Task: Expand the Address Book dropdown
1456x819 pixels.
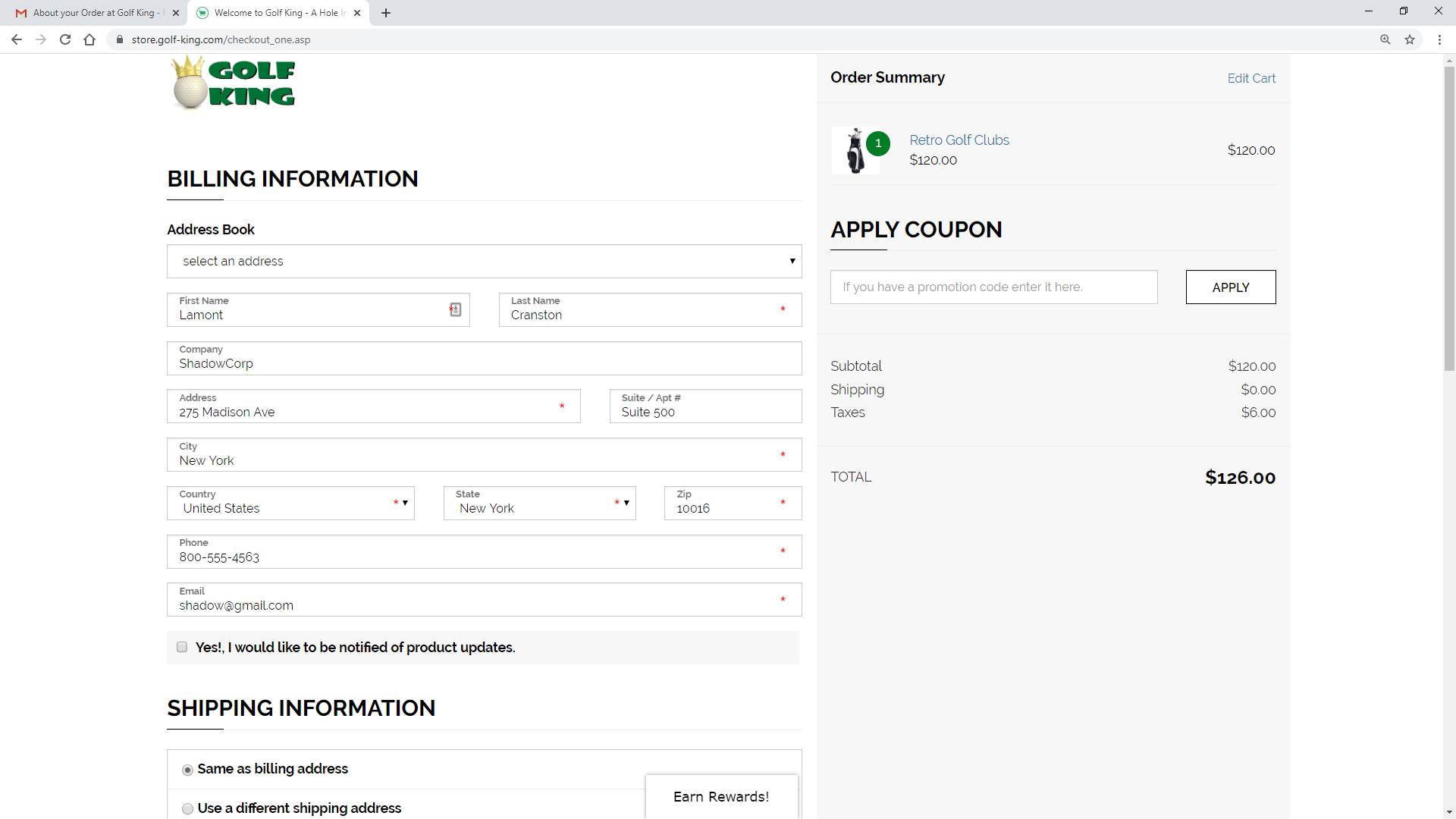Action: (484, 261)
